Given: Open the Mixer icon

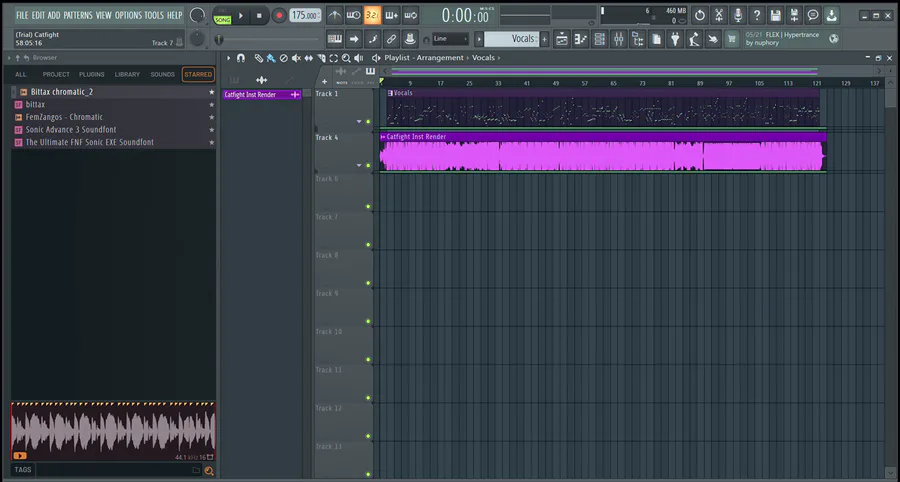Looking at the screenshot, I should click(x=619, y=39).
